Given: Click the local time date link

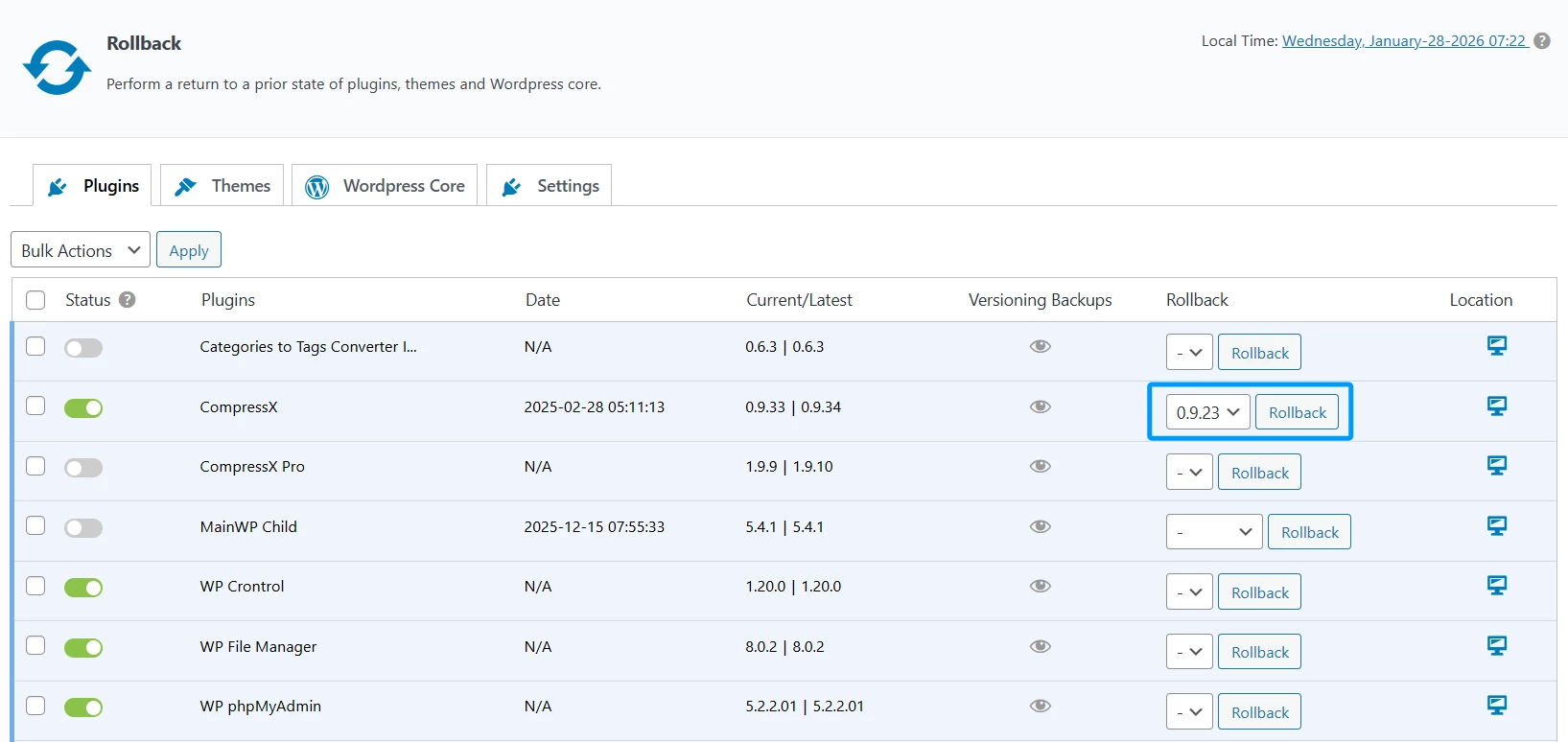Looking at the screenshot, I should click(x=1404, y=41).
